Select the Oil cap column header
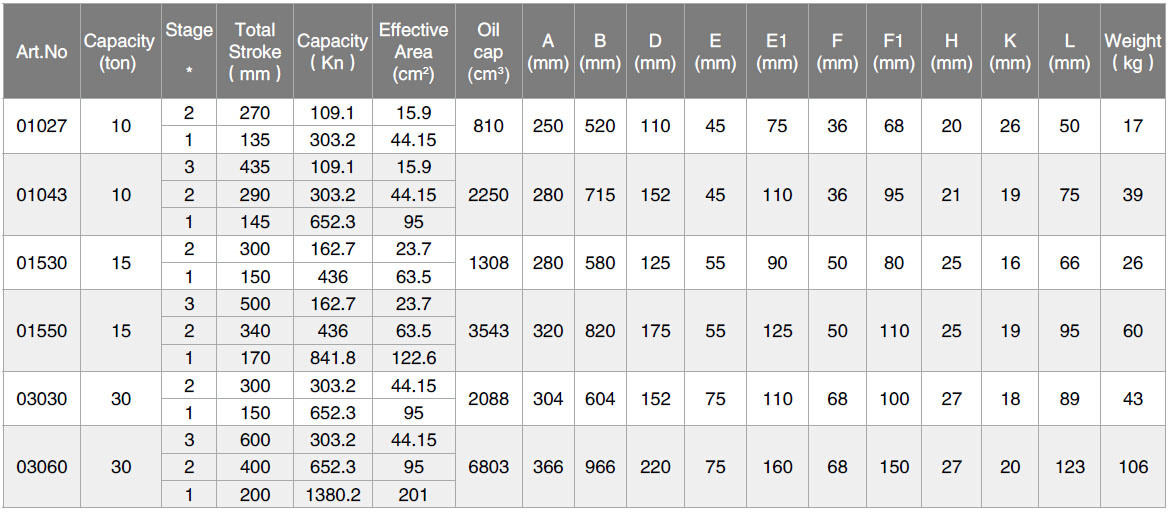Image resolution: width=1170 pixels, height=513 pixels. tap(488, 51)
